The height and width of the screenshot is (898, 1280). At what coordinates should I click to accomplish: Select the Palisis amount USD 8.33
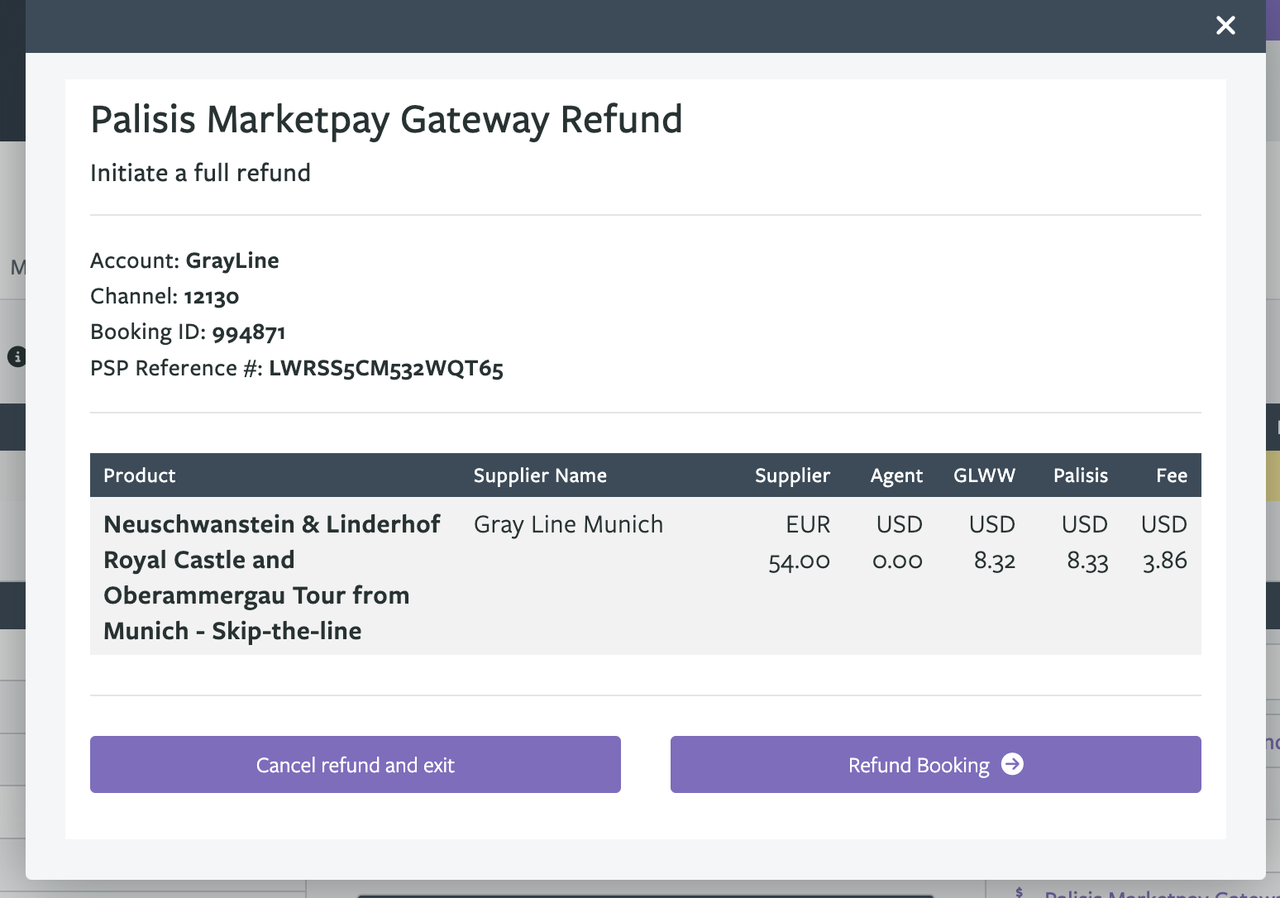1085,543
